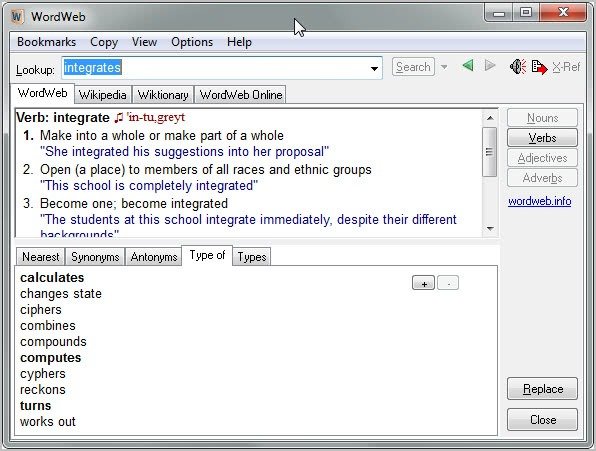596x451 pixels.
Task: Click definition 'Become one; become integrated'
Action: [134, 204]
